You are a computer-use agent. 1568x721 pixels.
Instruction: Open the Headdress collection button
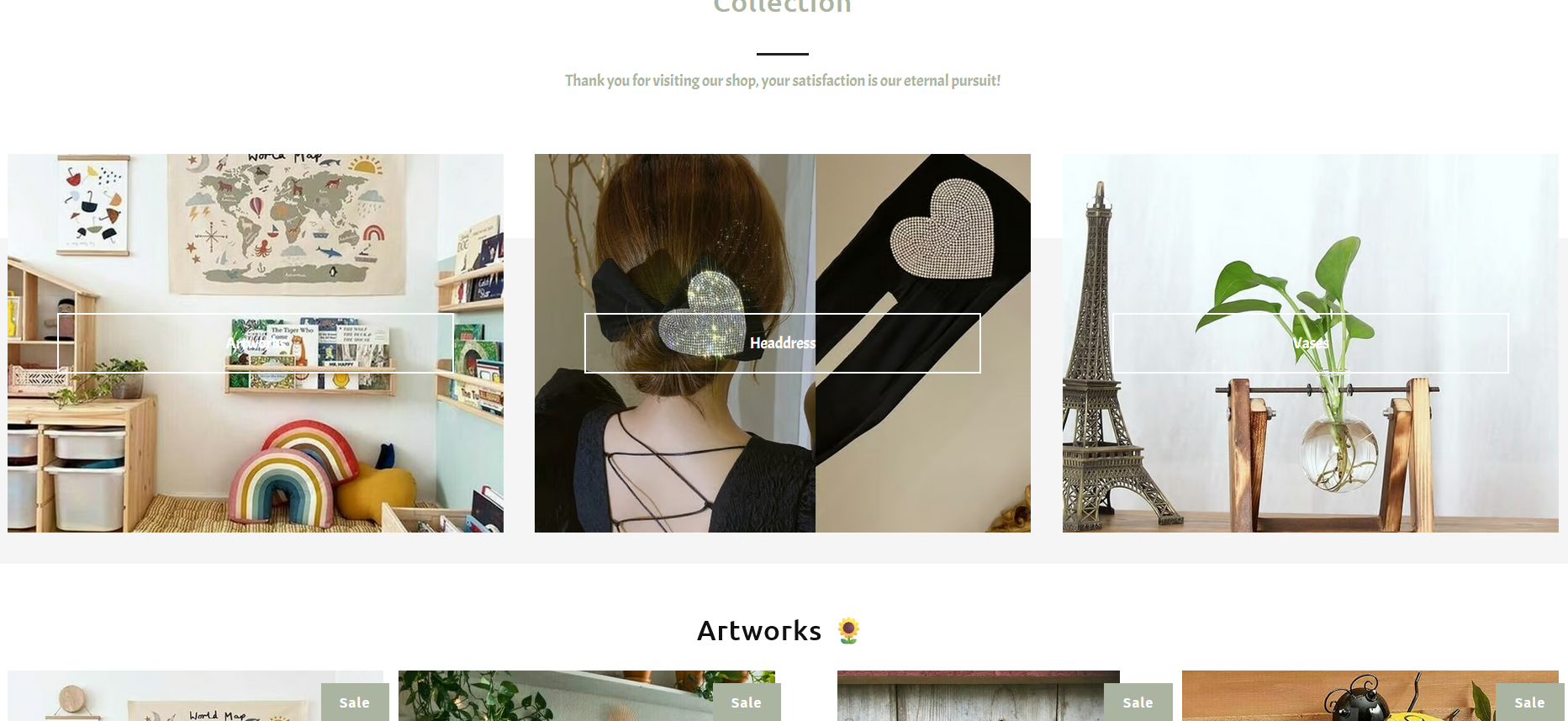tap(783, 343)
